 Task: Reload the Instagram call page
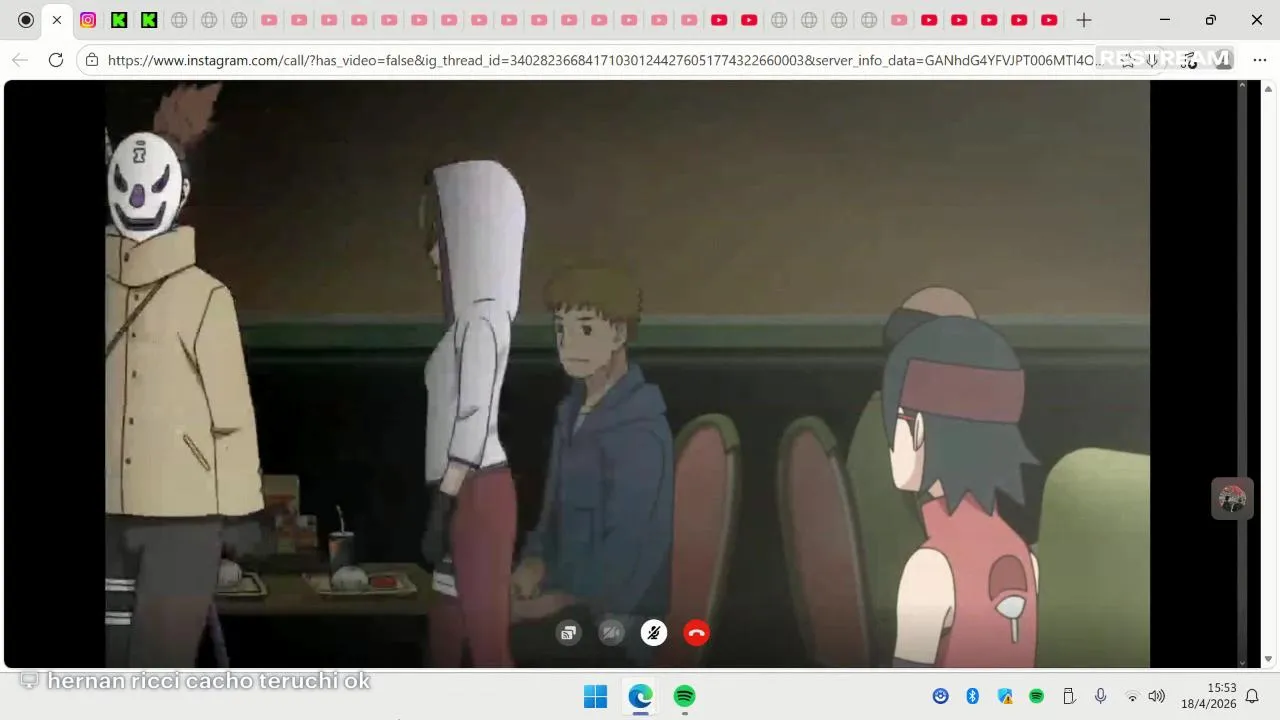[x=56, y=60]
